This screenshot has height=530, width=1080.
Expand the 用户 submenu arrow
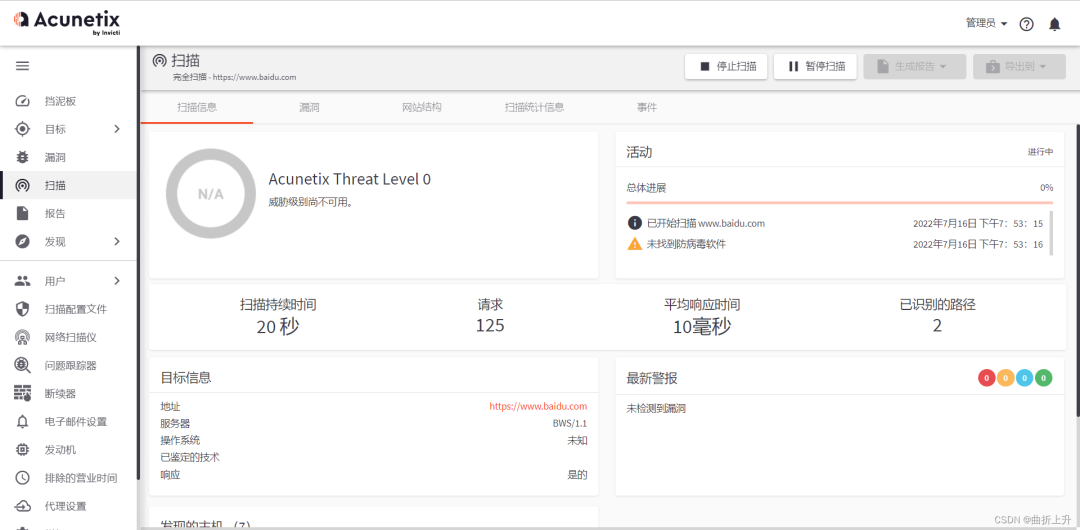pos(116,281)
